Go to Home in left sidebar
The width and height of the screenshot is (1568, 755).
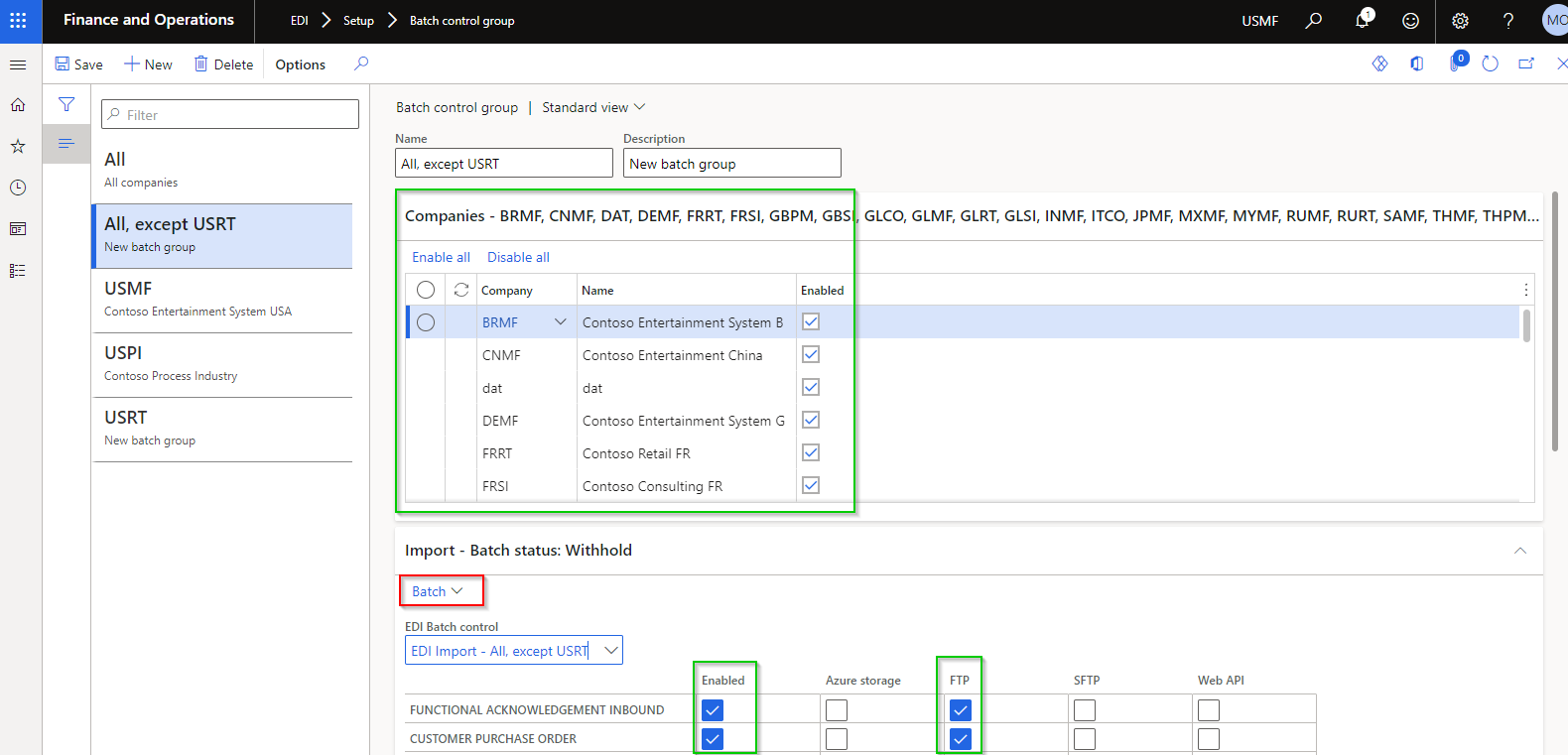point(18,104)
